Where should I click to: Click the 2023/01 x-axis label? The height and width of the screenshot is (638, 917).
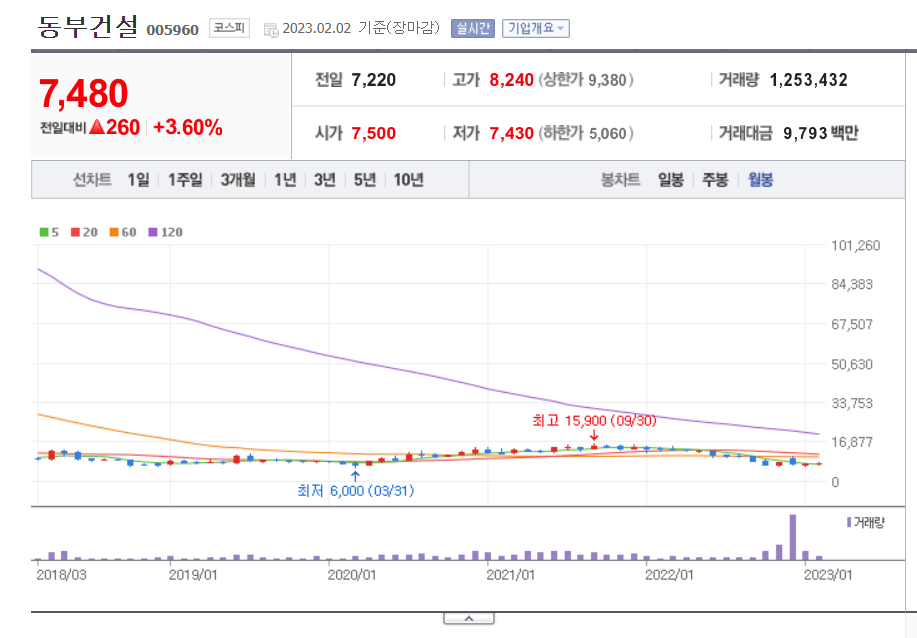point(828,575)
